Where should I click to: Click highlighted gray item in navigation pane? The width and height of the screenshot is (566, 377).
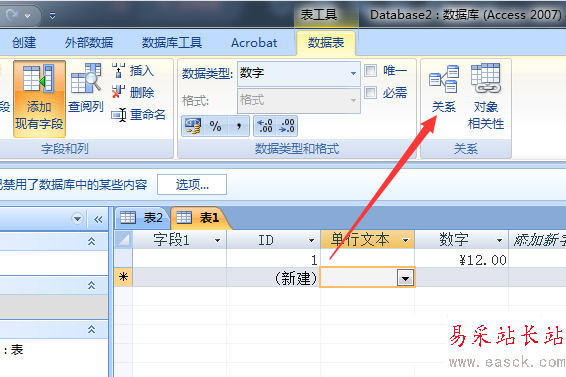[x=53, y=307]
